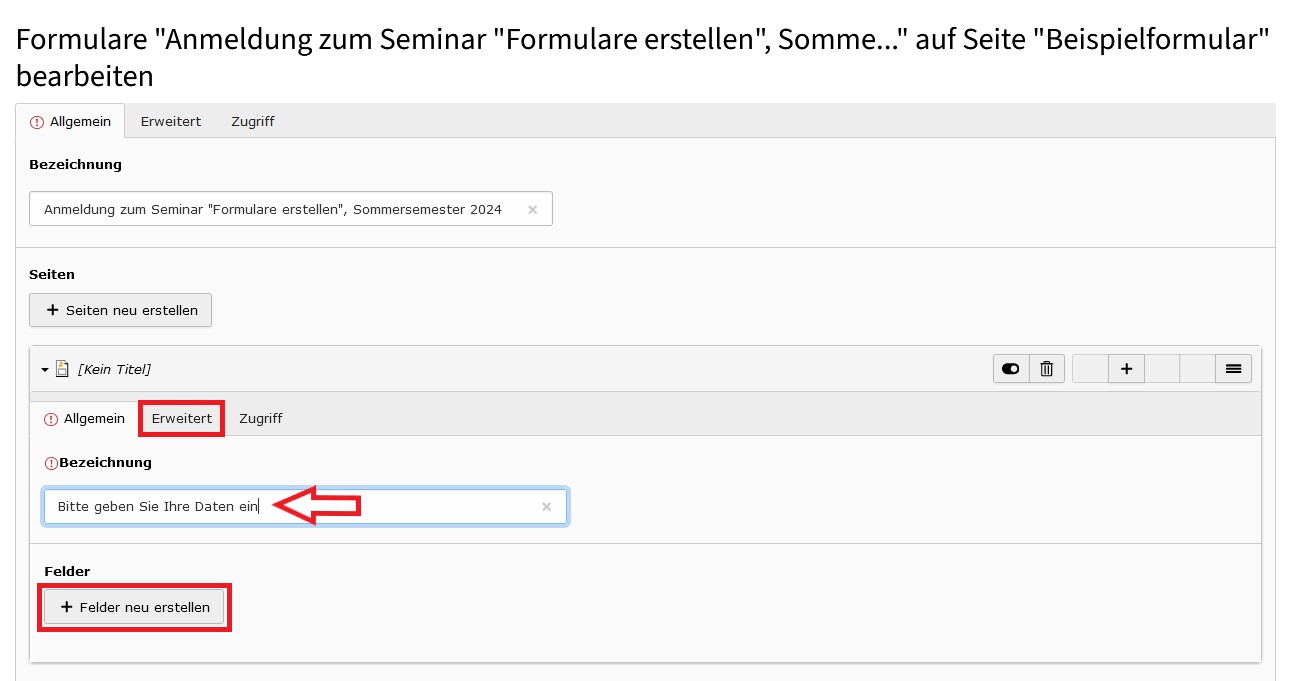Collapse the [Kein Titel] page record
1293x681 pixels.
coord(45,369)
